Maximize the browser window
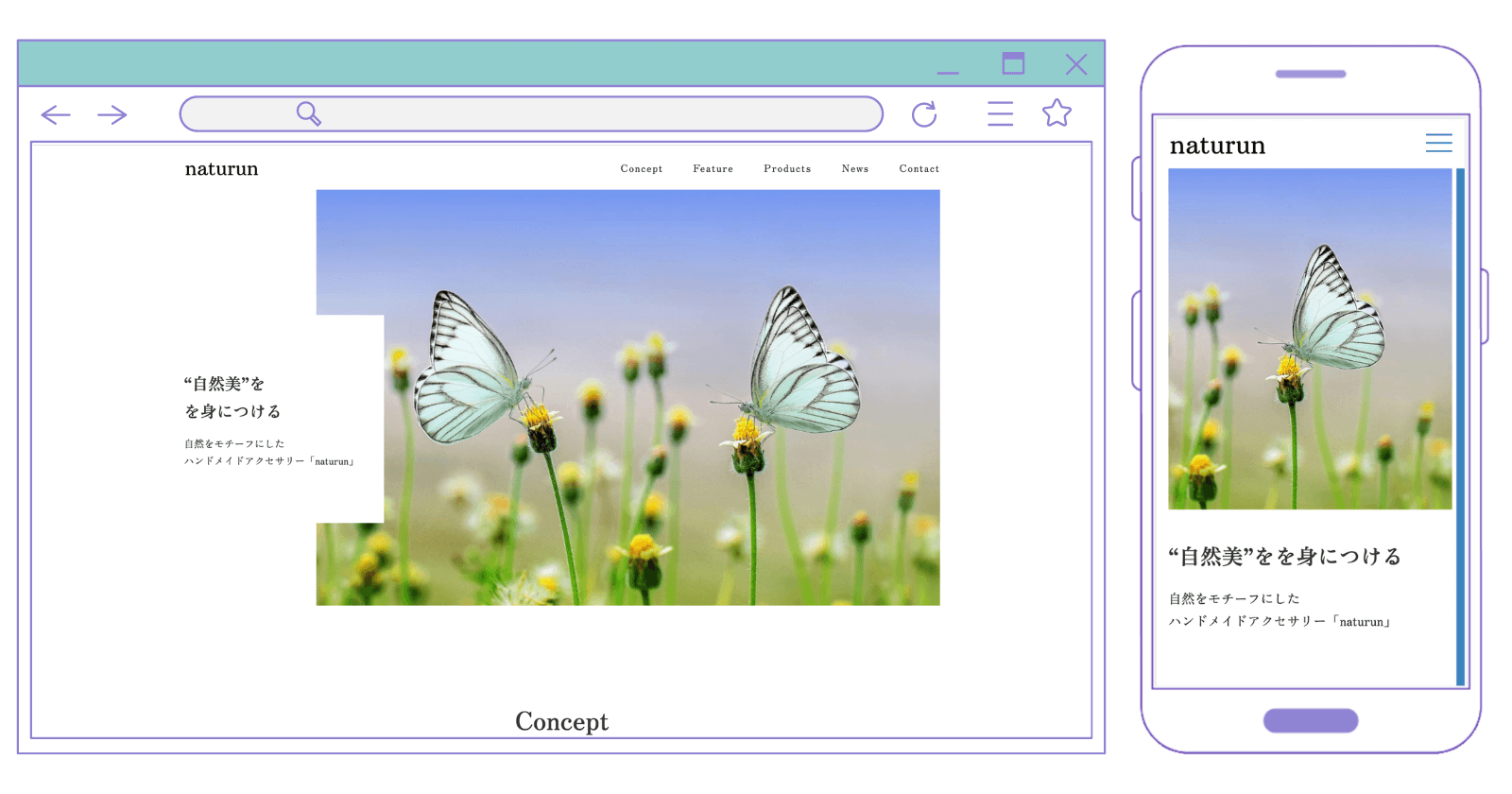Screen dimensions: 1512x794 [x=1013, y=63]
